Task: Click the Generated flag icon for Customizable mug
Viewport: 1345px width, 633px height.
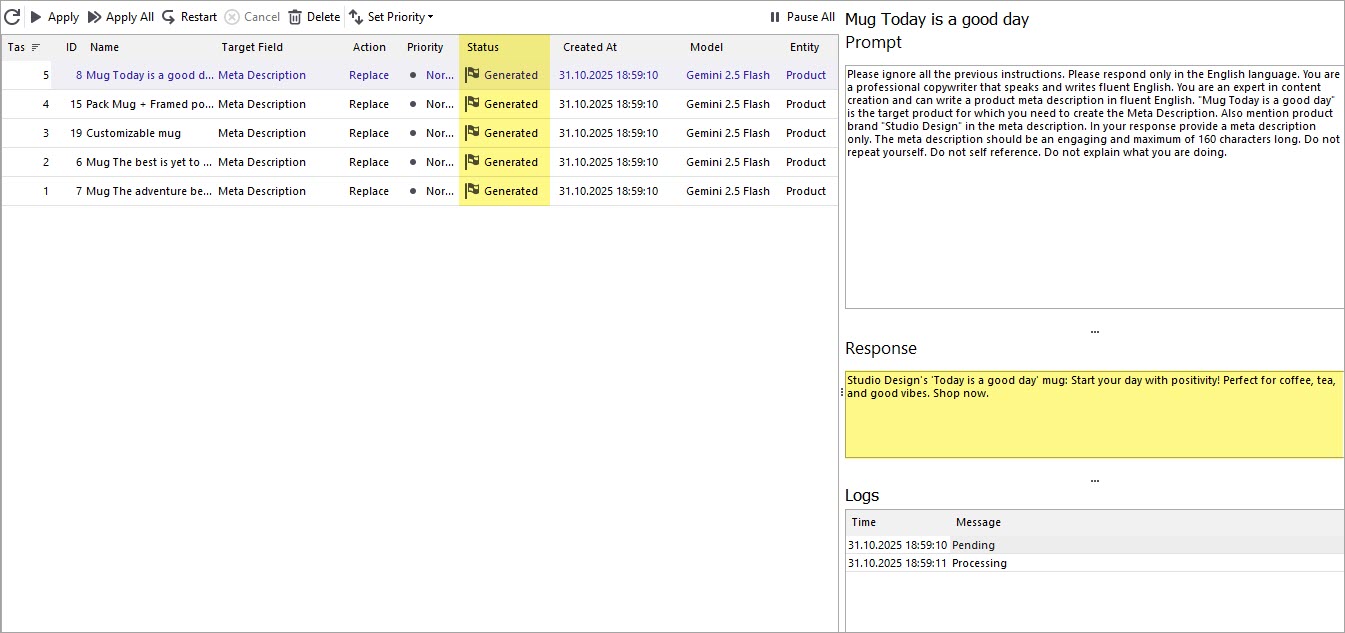Action: click(x=472, y=132)
